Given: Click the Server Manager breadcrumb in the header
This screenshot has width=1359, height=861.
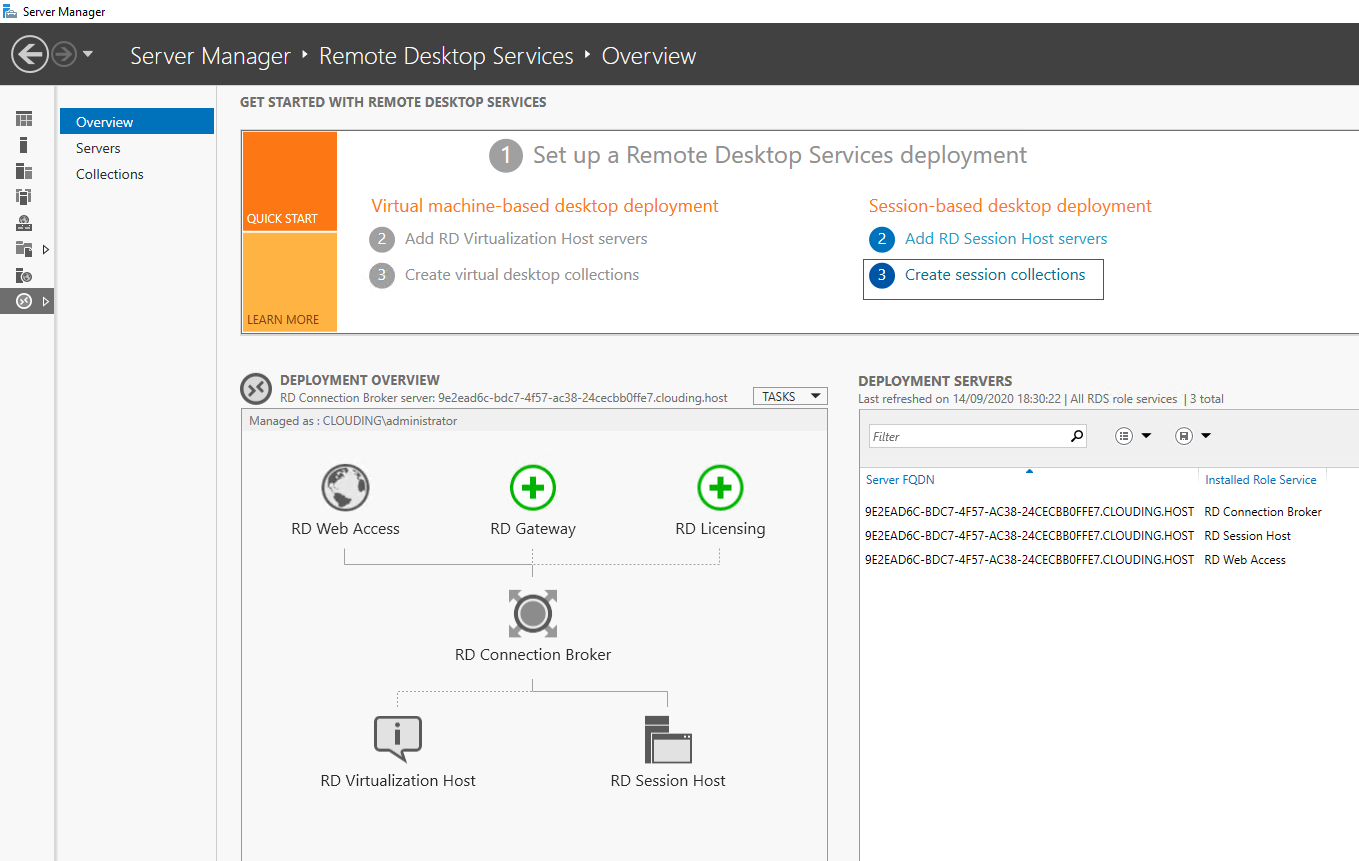Looking at the screenshot, I should tap(210, 56).
